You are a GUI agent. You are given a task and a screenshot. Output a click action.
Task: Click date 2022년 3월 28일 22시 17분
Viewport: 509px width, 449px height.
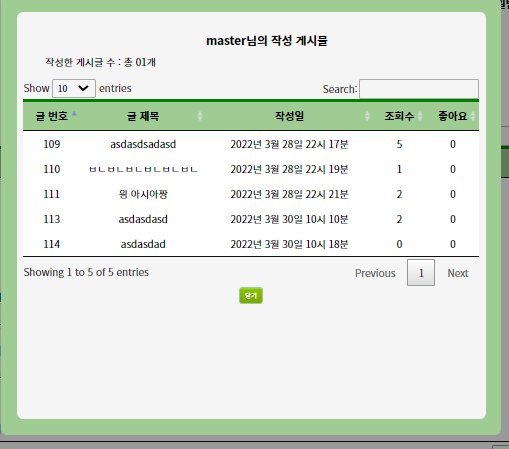coord(289,144)
